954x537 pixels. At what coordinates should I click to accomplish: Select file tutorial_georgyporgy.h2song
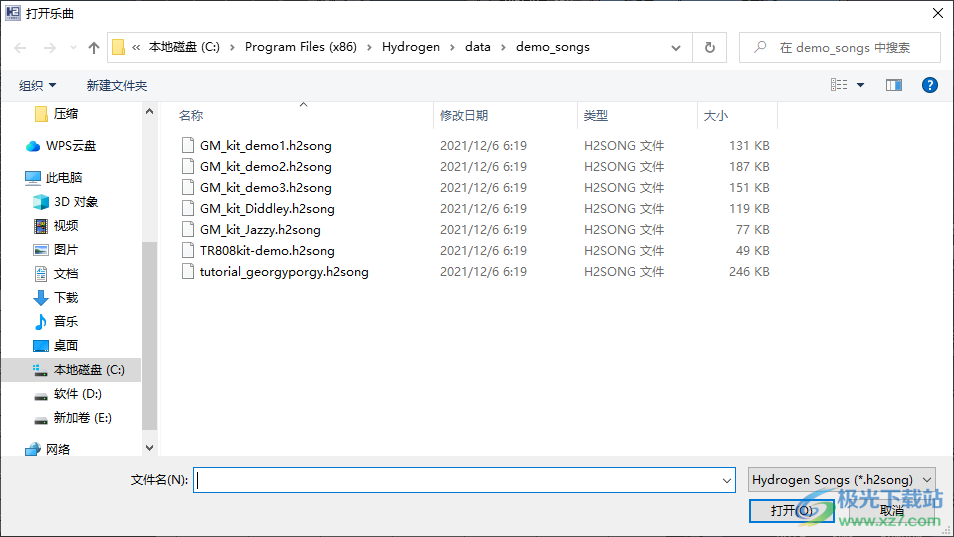[284, 271]
